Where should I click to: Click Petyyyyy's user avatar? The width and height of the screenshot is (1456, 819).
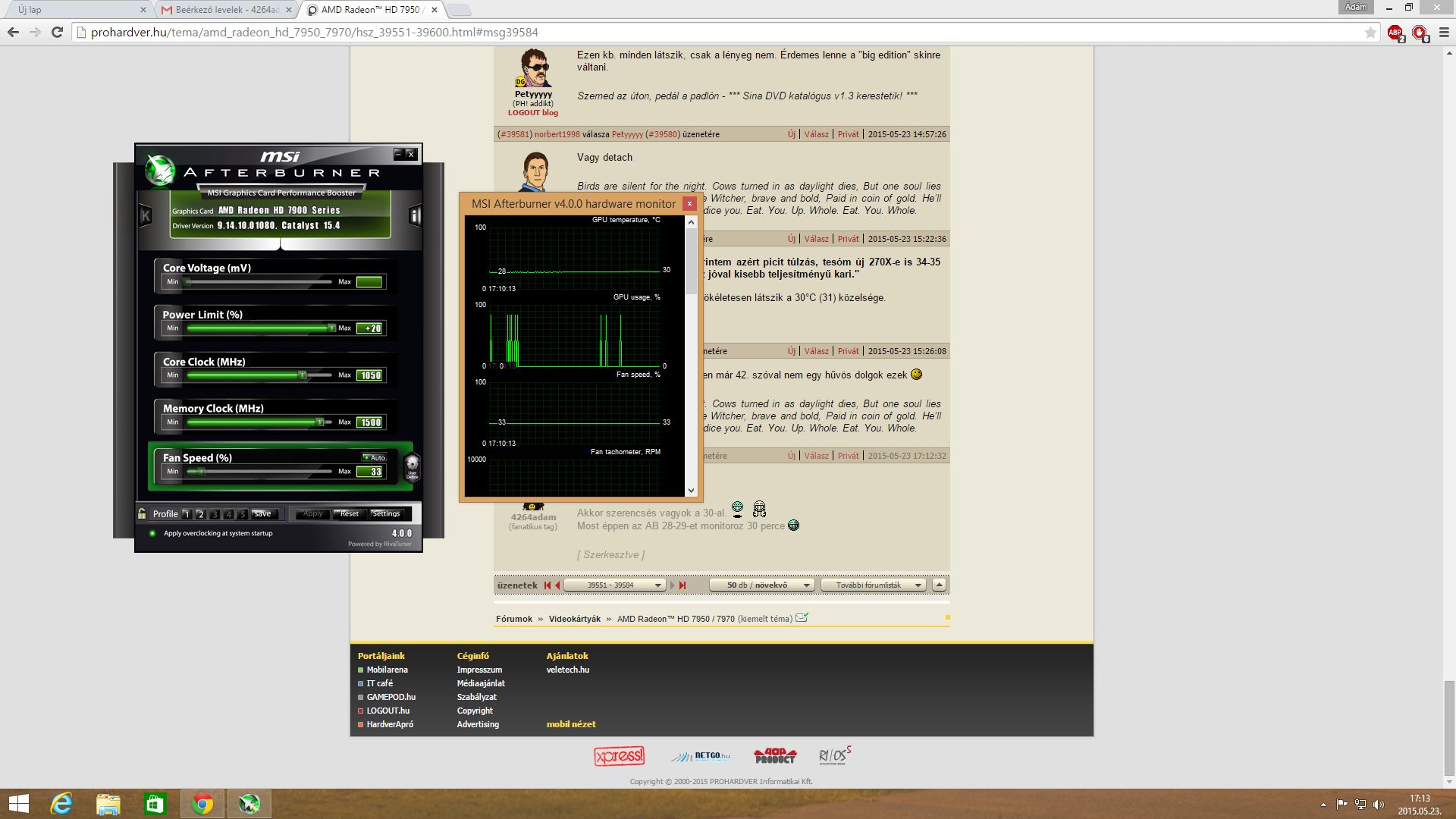tap(535, 68)
